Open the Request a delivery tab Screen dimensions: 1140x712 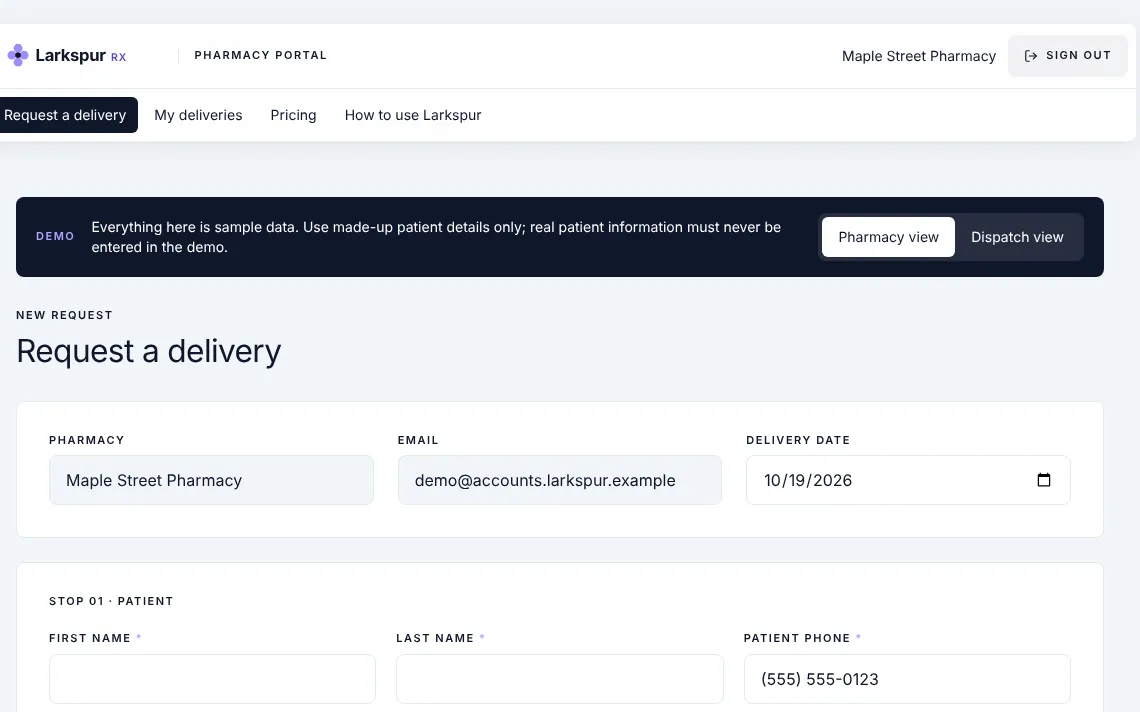(x=67, y=115)
